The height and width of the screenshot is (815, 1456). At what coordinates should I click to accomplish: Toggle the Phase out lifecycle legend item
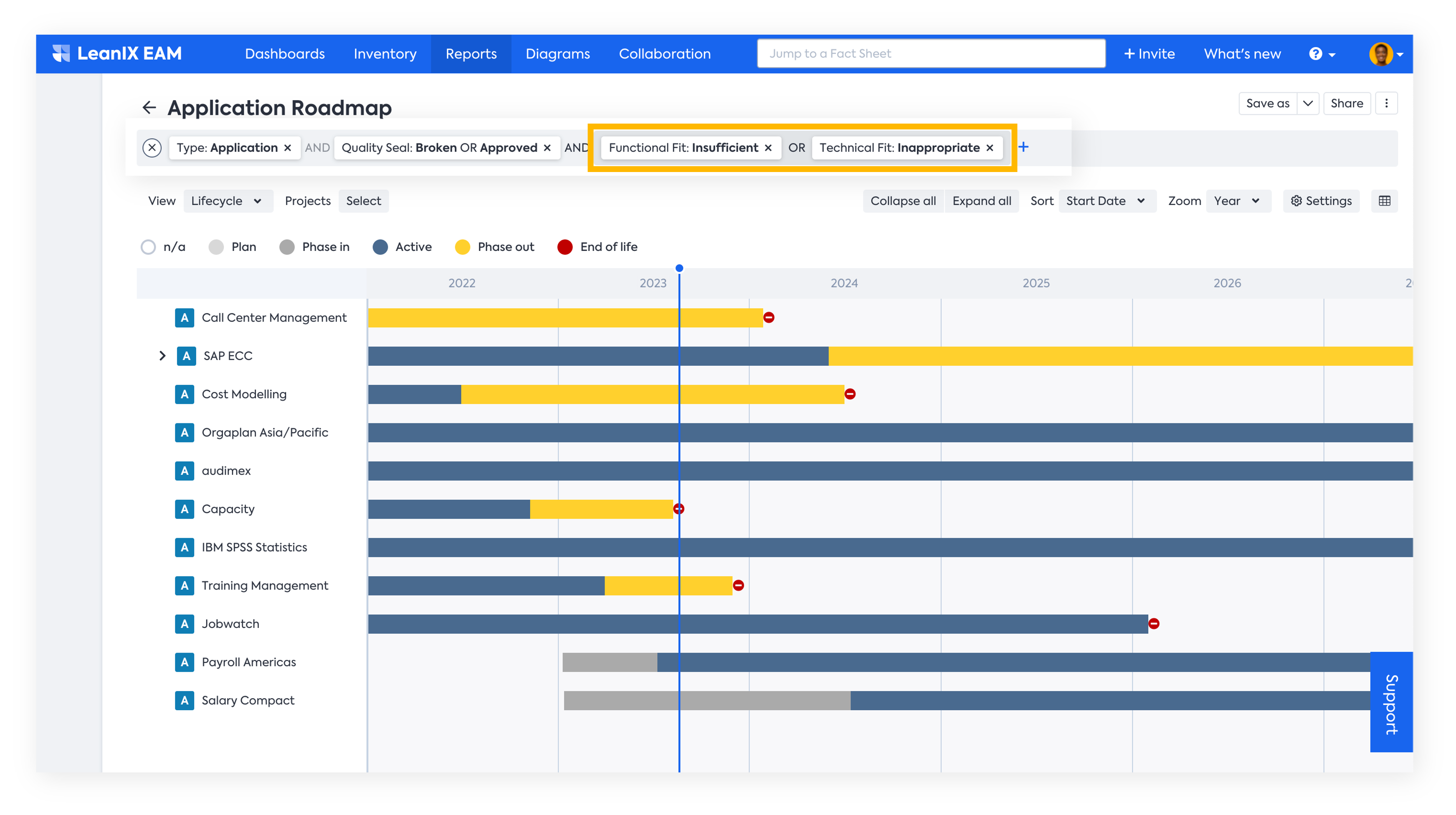point(494,247)
